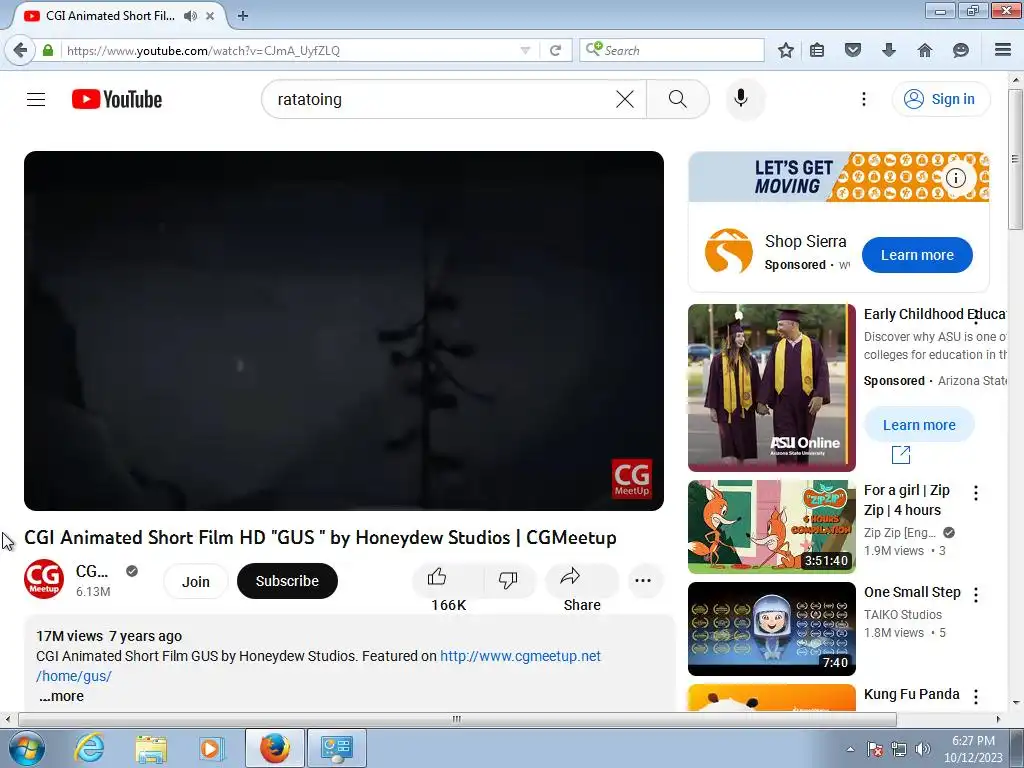The height and width of the screenshot is (768, 1024).
Task: Open Firefox downloads arrow
Action: pos(889,50)
